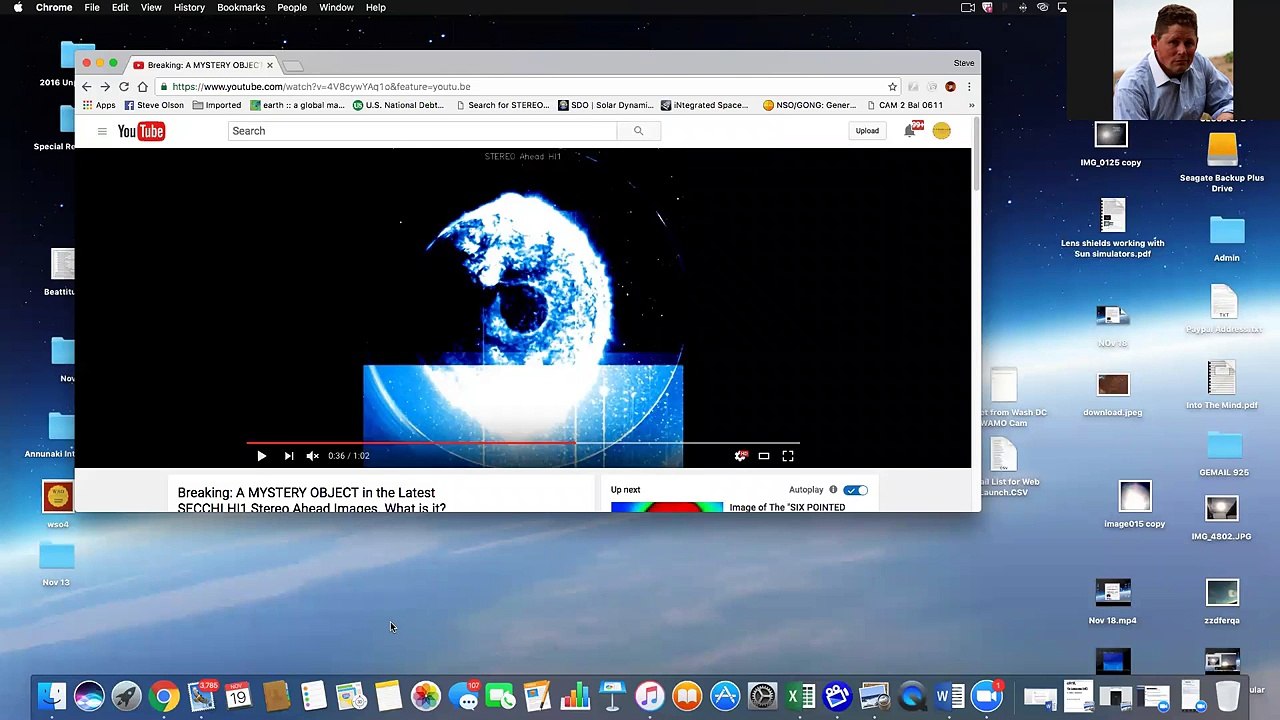Open YouTube account avatar menu
This screenshot has height=720, width=1280.
[x=942, y=130]
